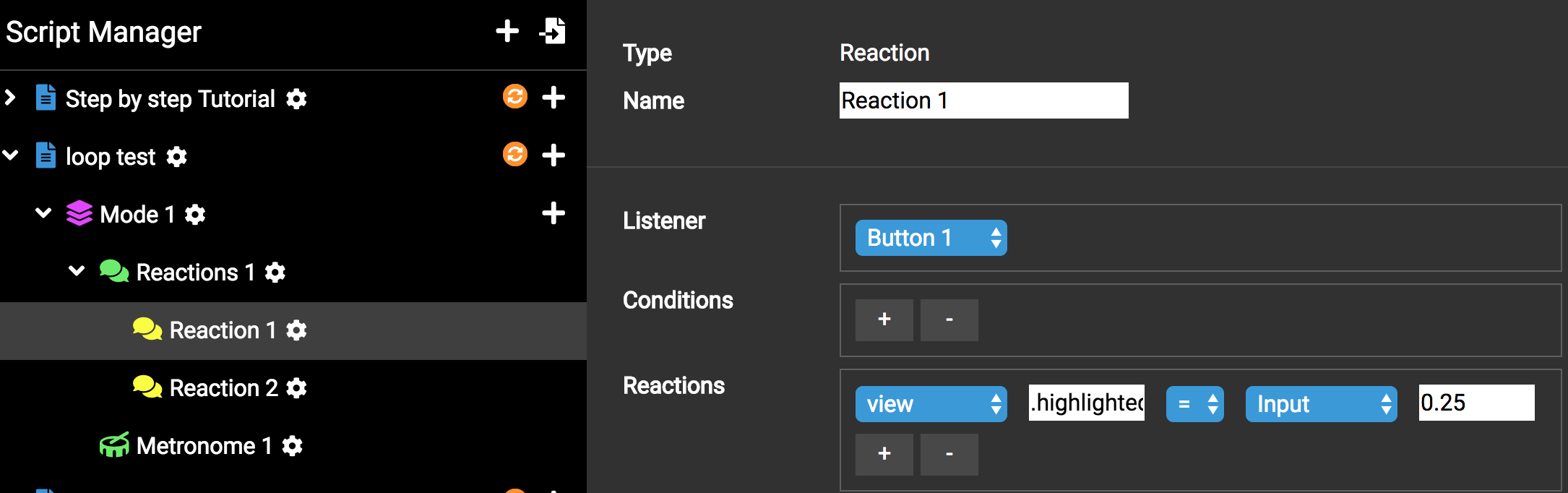Click orange sync icon for Step by step Tutorial
The image size is (1568, 493).
pyautogui.click(x=515, y=97)
